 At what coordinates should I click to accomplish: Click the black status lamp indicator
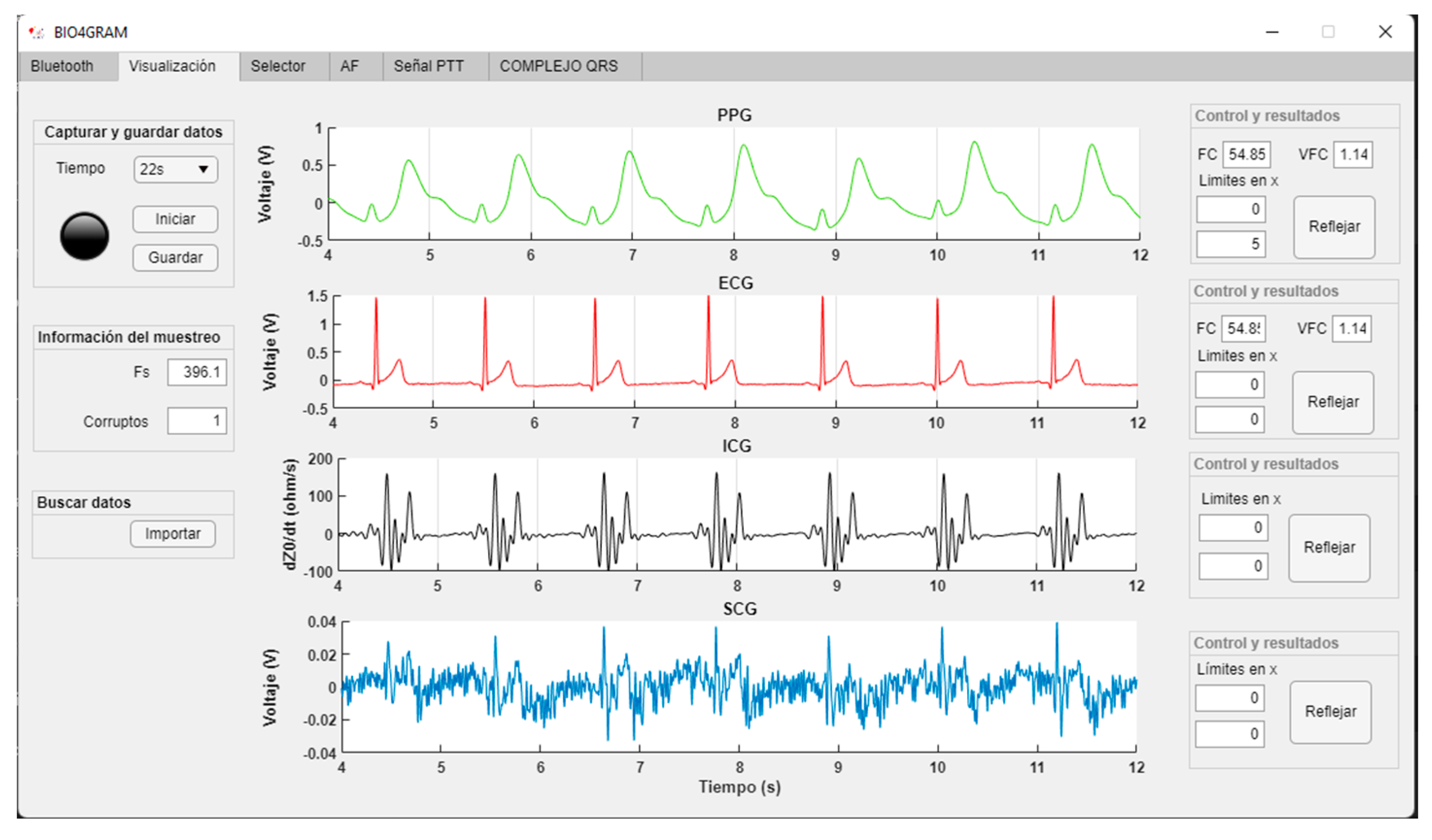84,236
